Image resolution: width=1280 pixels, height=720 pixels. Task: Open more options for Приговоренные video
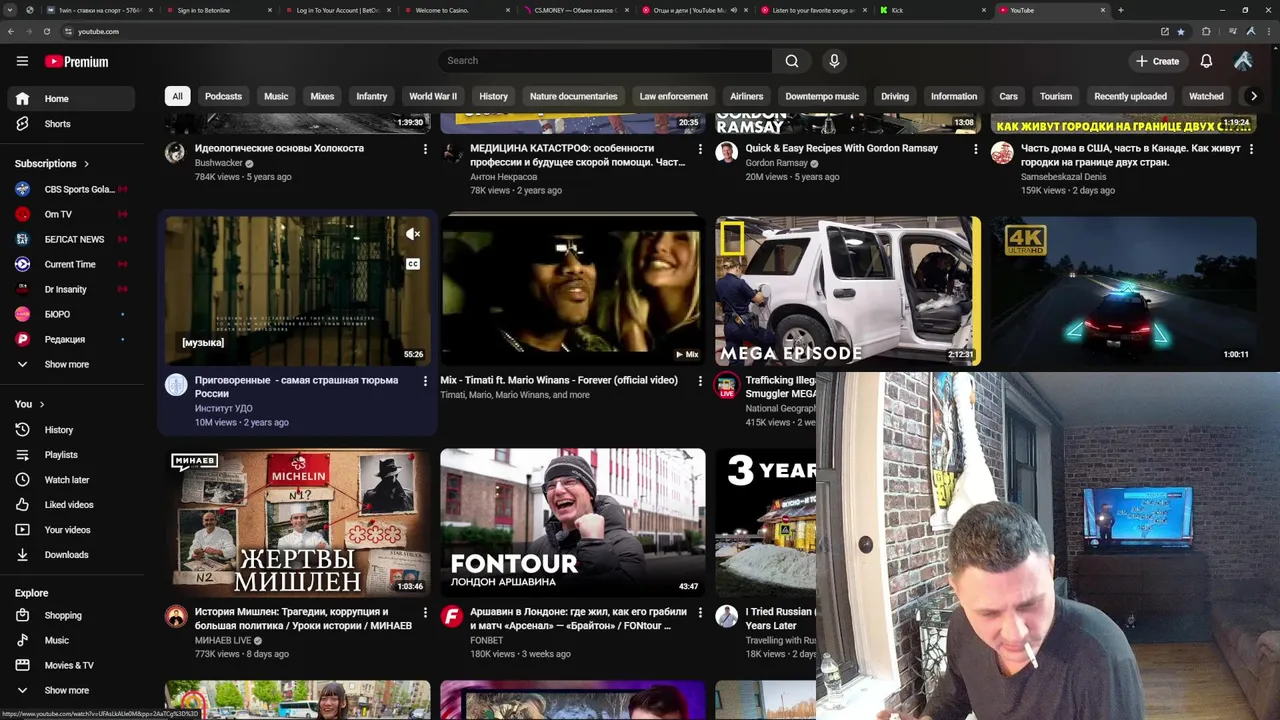[x=425, y=381]
